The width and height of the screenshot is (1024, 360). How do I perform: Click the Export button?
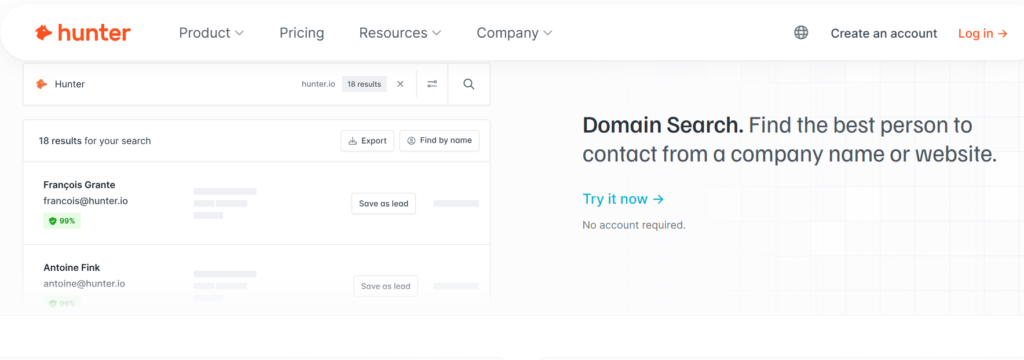(x=367, y=140)
